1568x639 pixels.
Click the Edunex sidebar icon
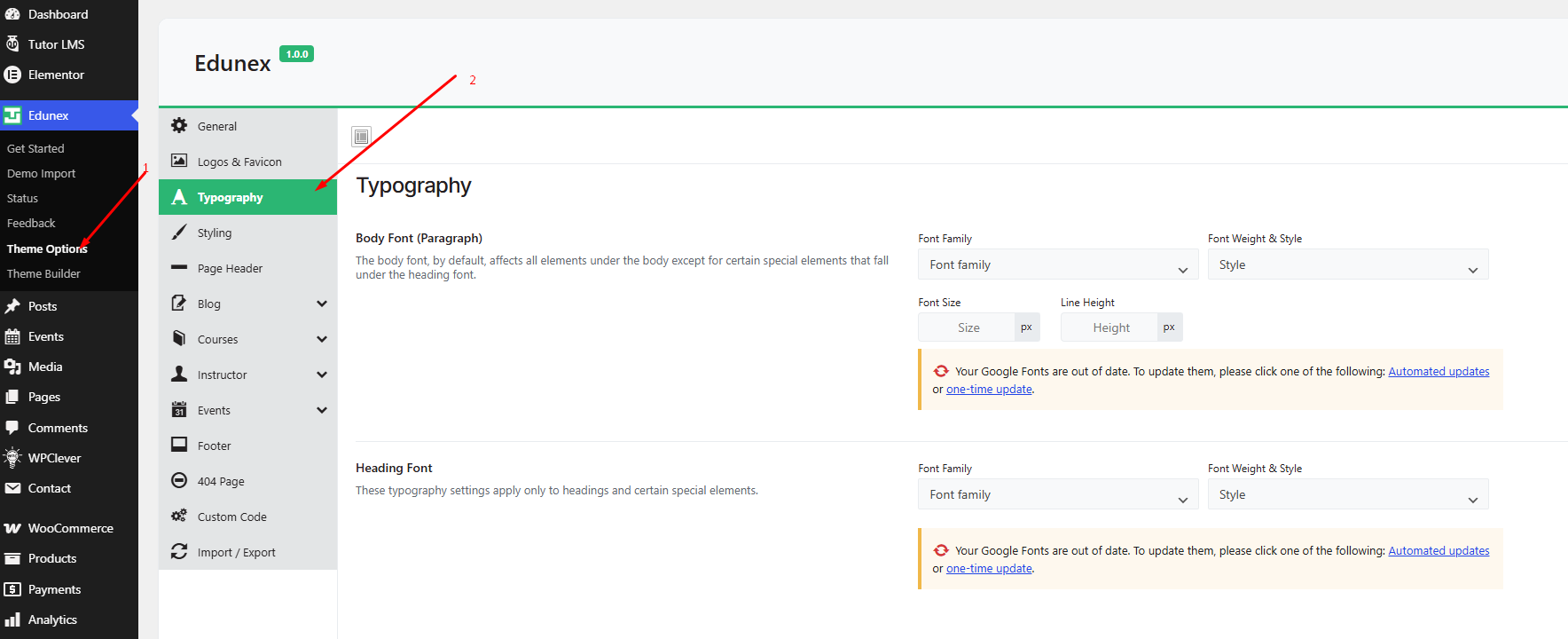(x=12, y=115)
